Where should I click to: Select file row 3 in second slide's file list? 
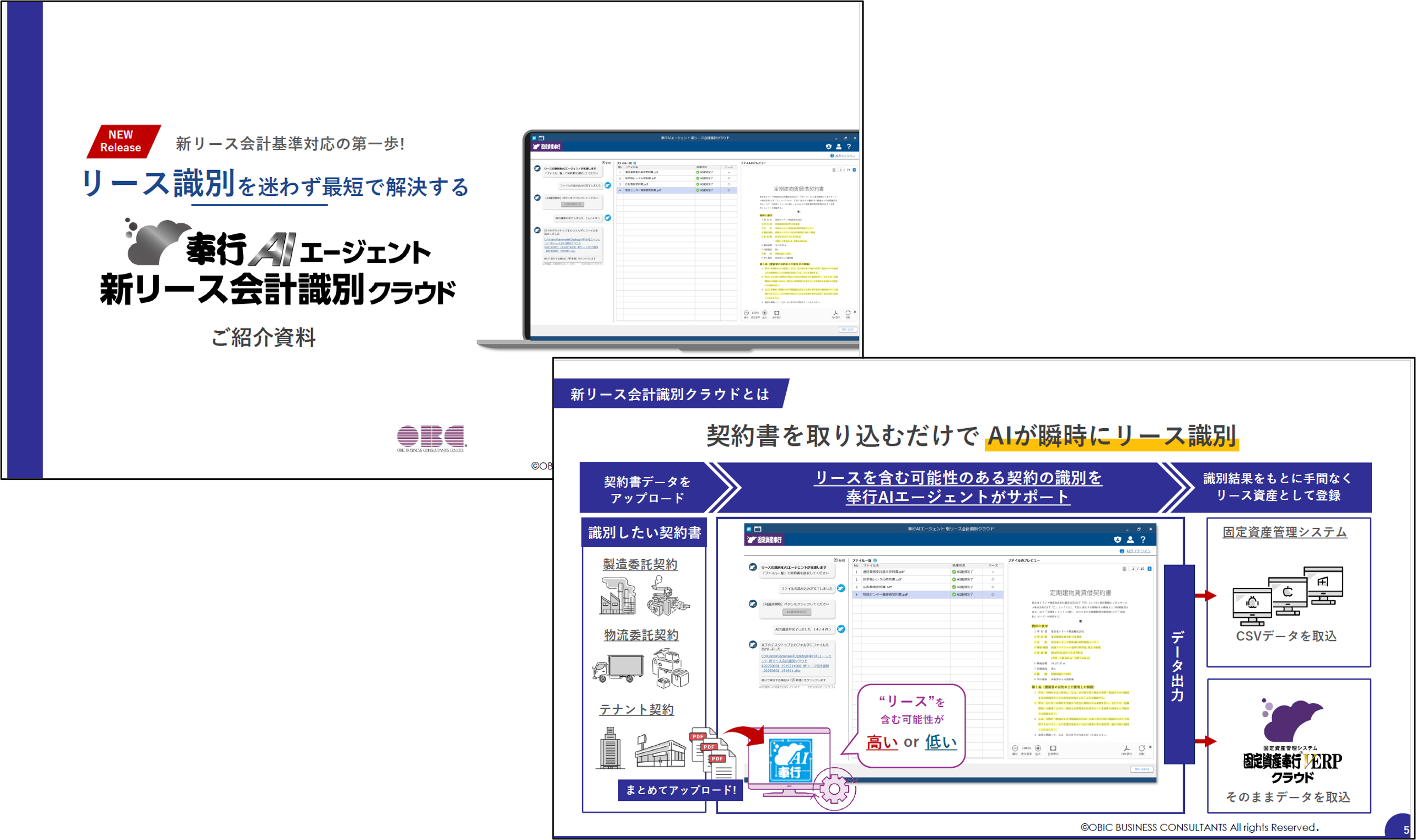coord(928,586)
